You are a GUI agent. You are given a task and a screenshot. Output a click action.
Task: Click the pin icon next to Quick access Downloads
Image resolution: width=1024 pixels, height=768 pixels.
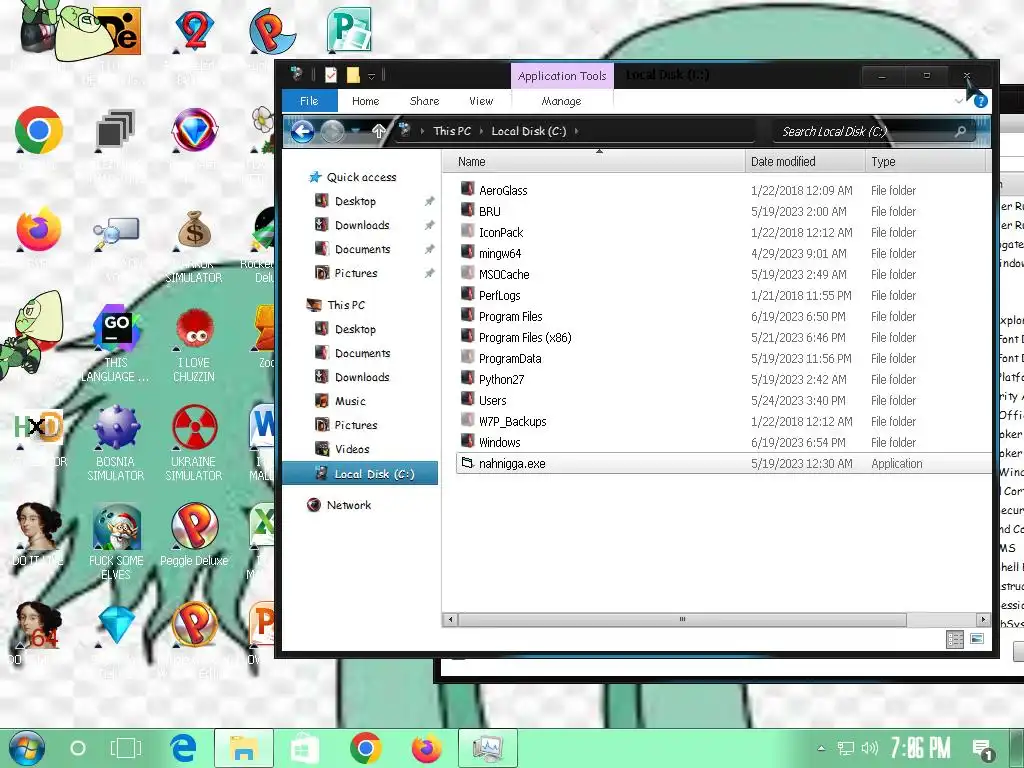click(429, 225)
